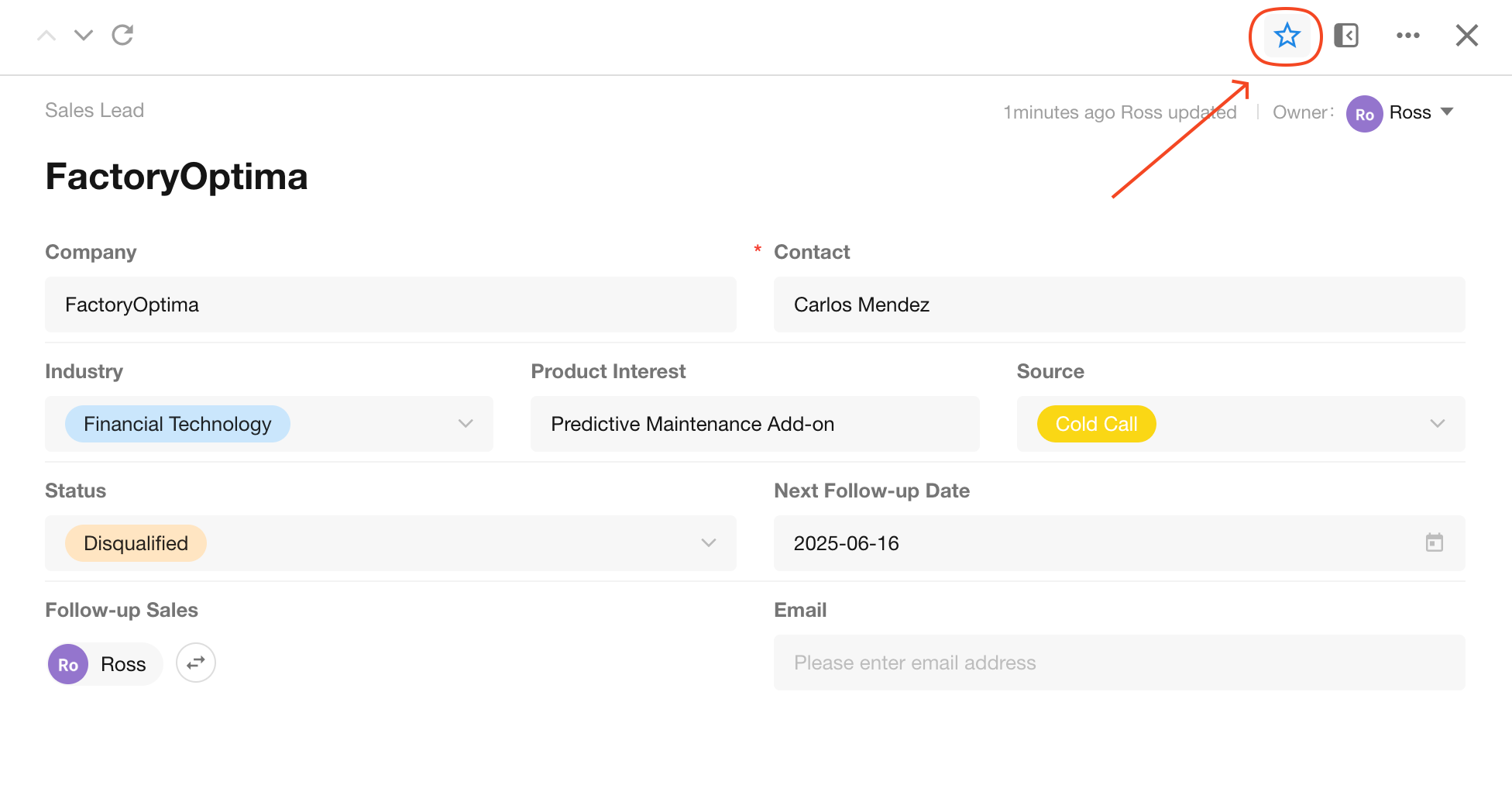Select the Cold Call source tag

pyautogui.click(x=1096, y=424)
